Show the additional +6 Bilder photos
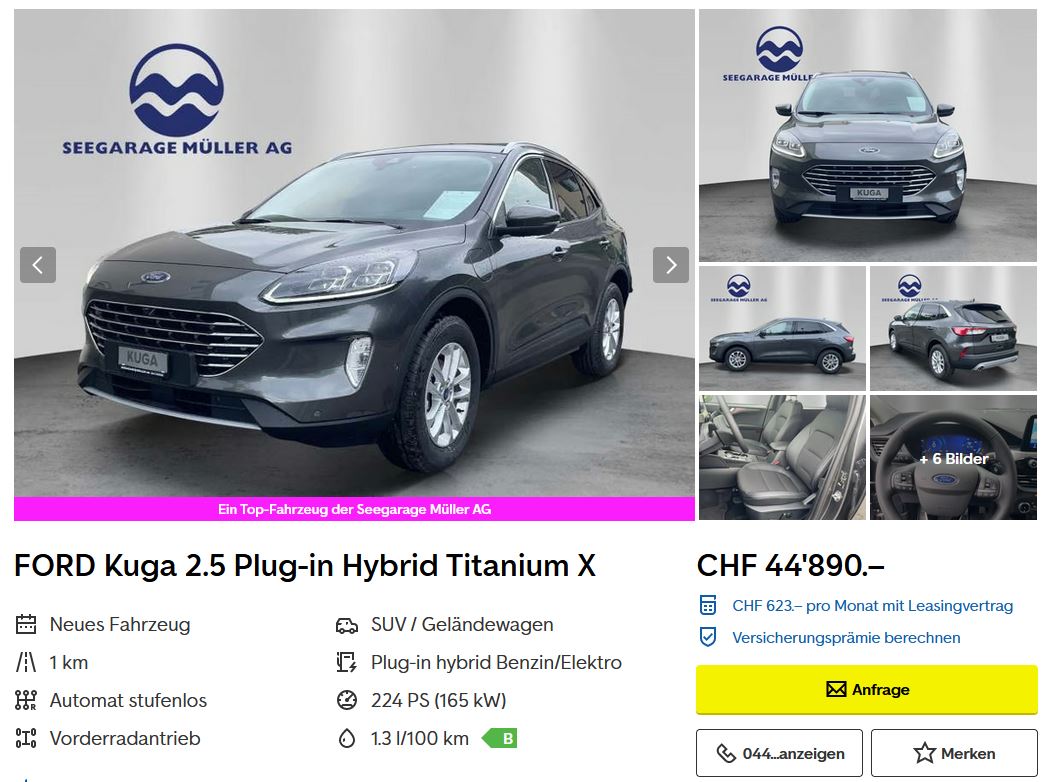 point(954,458)
